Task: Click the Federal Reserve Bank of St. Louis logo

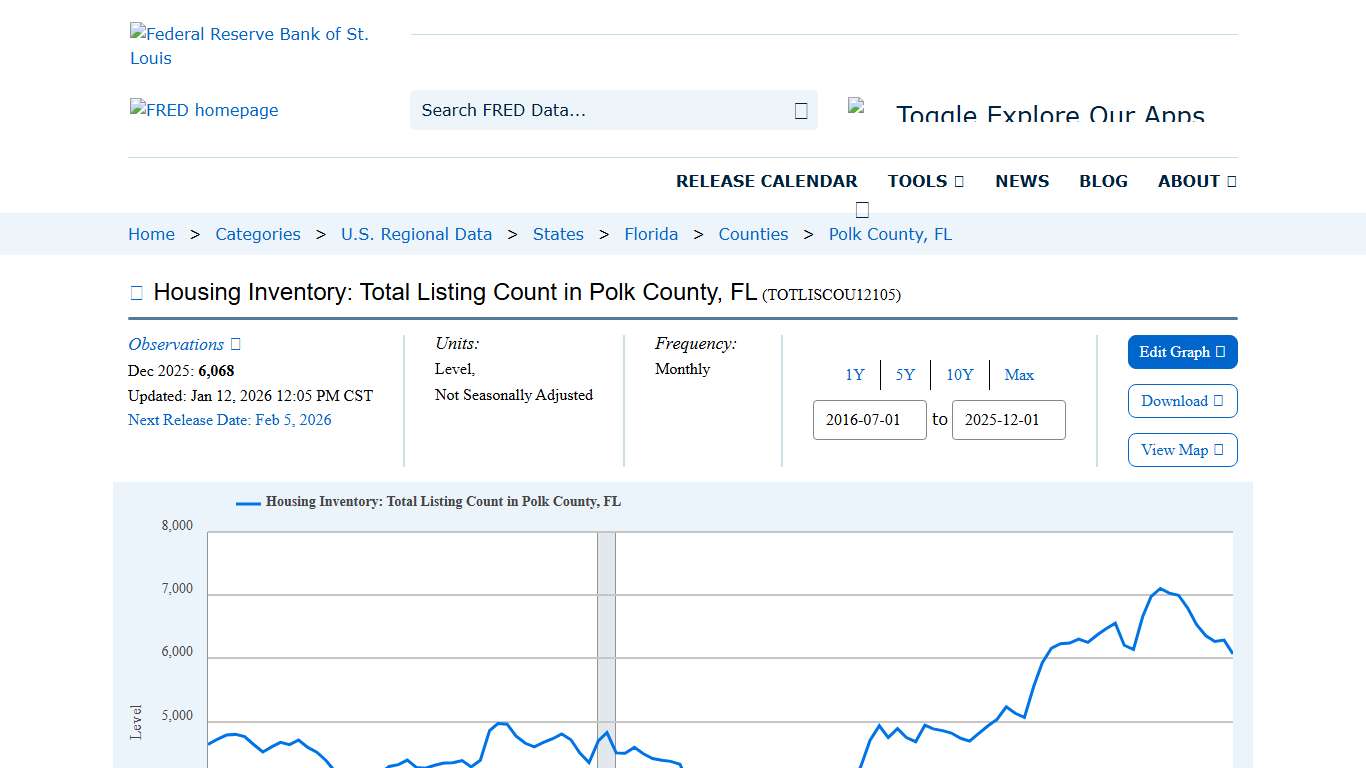Action: point(249,45)
